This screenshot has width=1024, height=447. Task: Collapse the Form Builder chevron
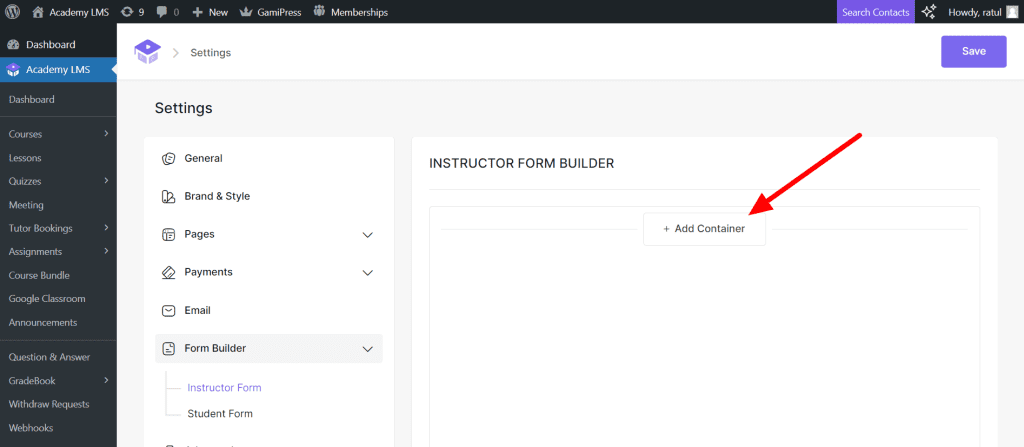point(368,349)
